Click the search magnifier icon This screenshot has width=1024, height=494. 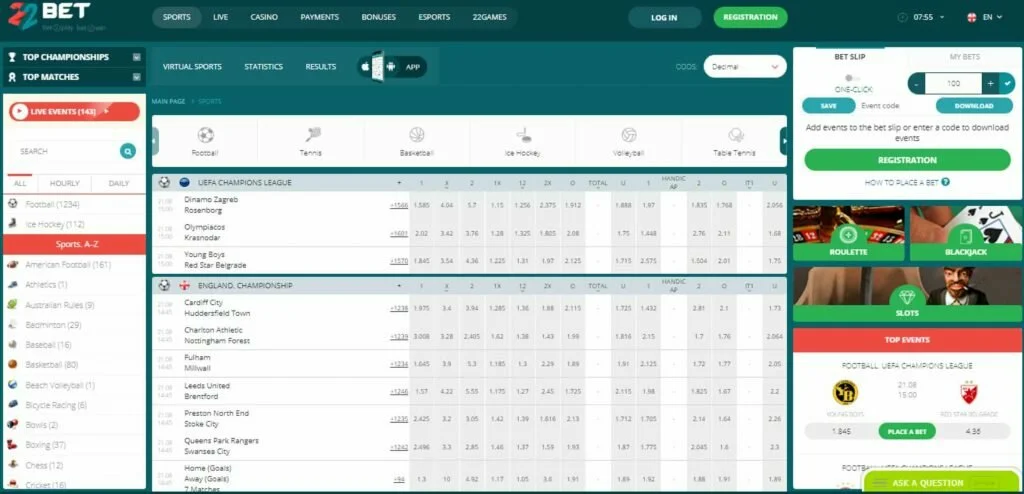coord(127,151)
